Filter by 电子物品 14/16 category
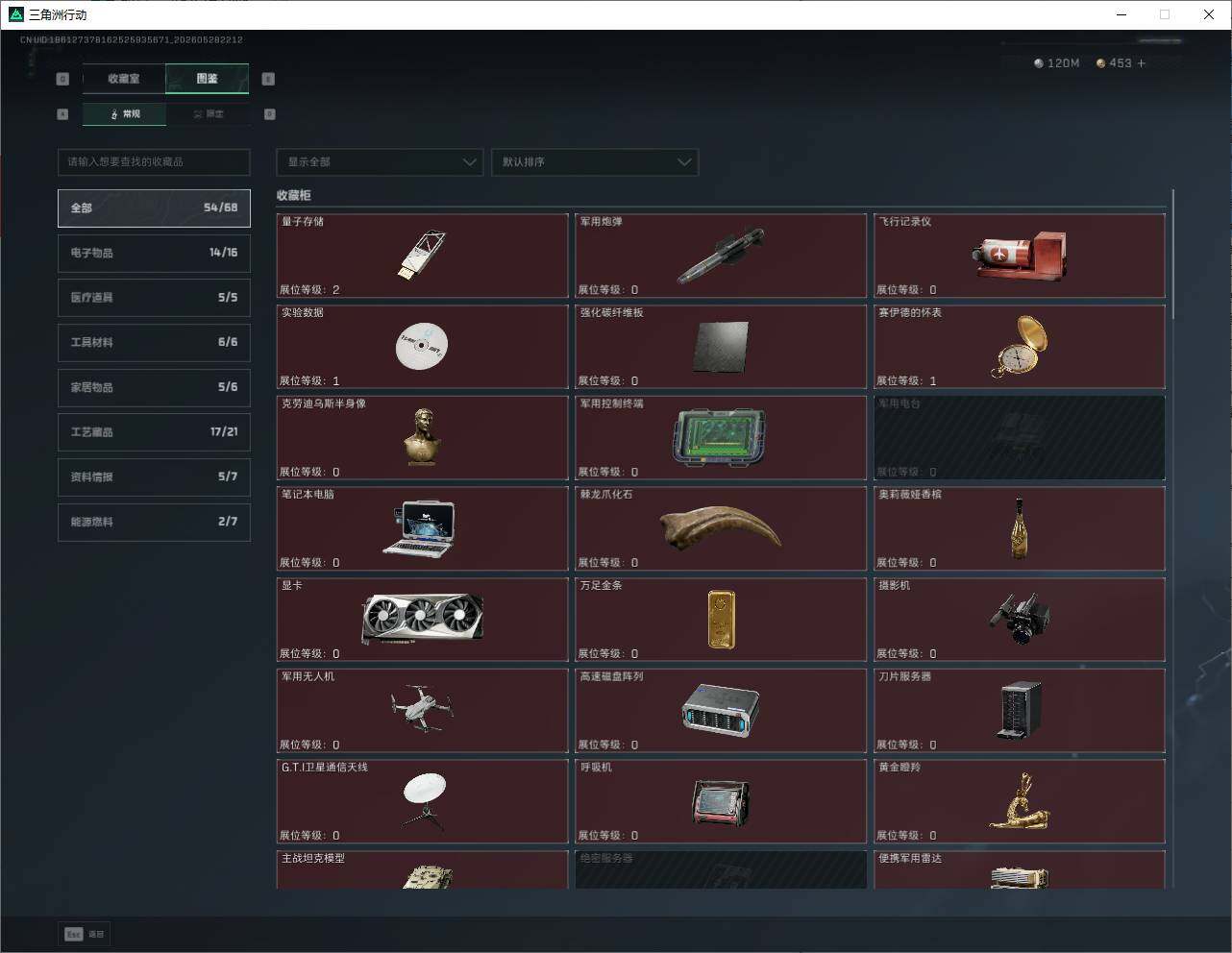The width and height of the screenshot is (1232, 953). (x=154, y=253)
